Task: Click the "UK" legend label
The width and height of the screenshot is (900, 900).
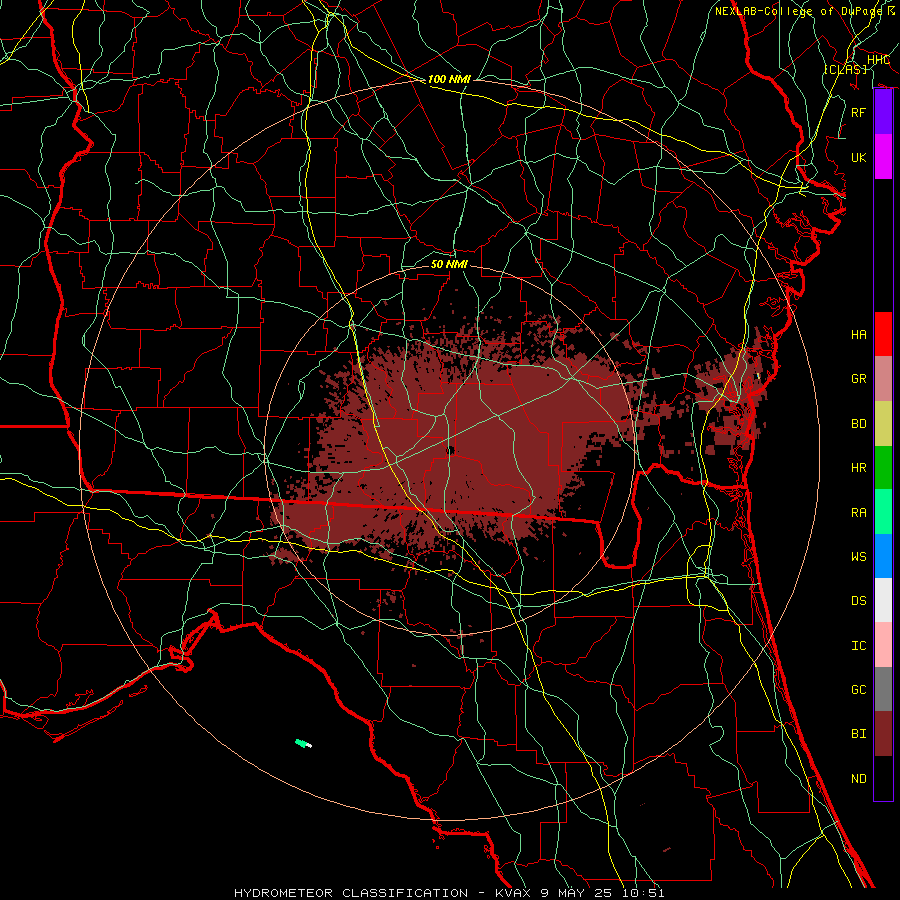Action: point(859,157)
